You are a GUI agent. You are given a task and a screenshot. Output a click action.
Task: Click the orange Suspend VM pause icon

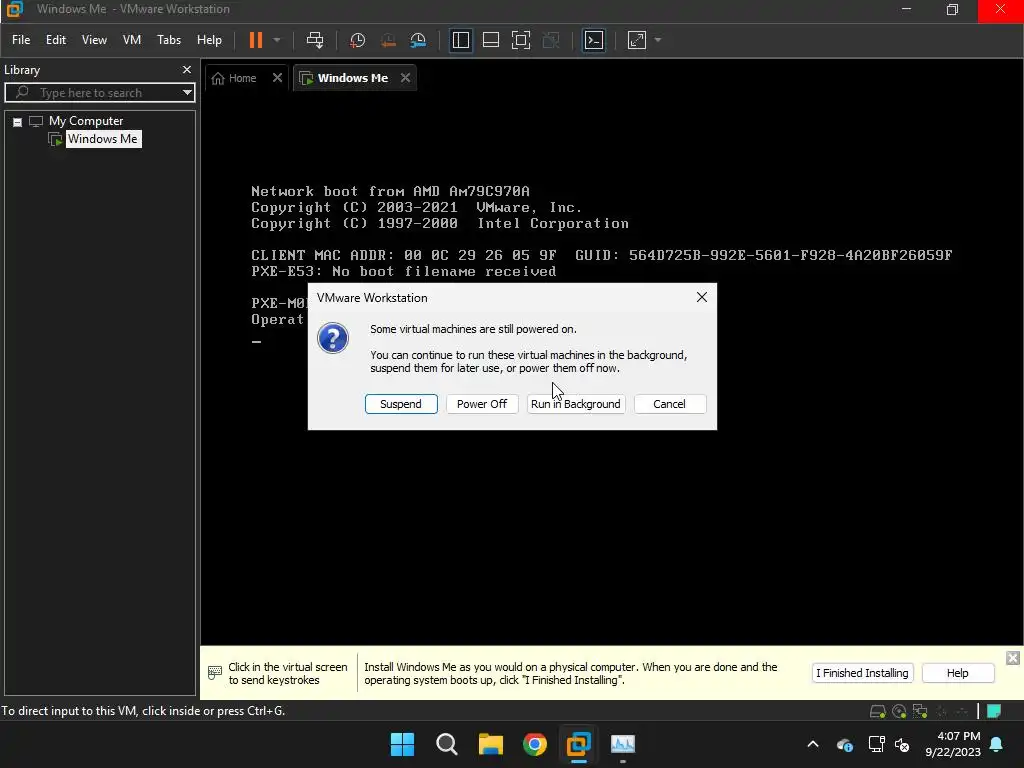[255, 40]
